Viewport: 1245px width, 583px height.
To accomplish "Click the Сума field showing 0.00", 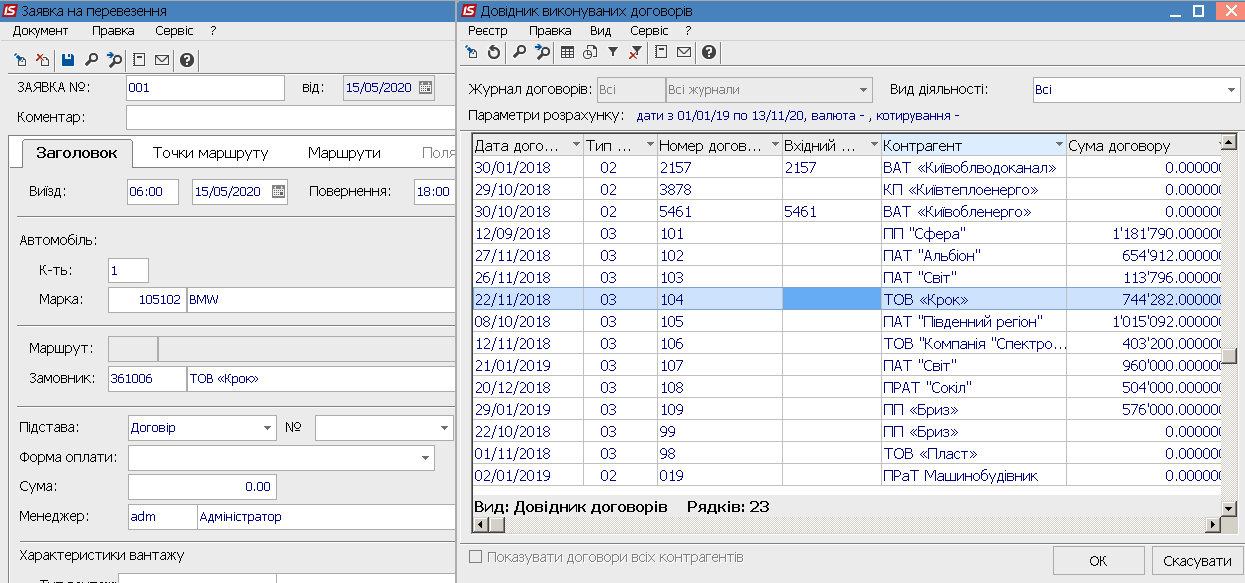I will (x=202, y=487).
